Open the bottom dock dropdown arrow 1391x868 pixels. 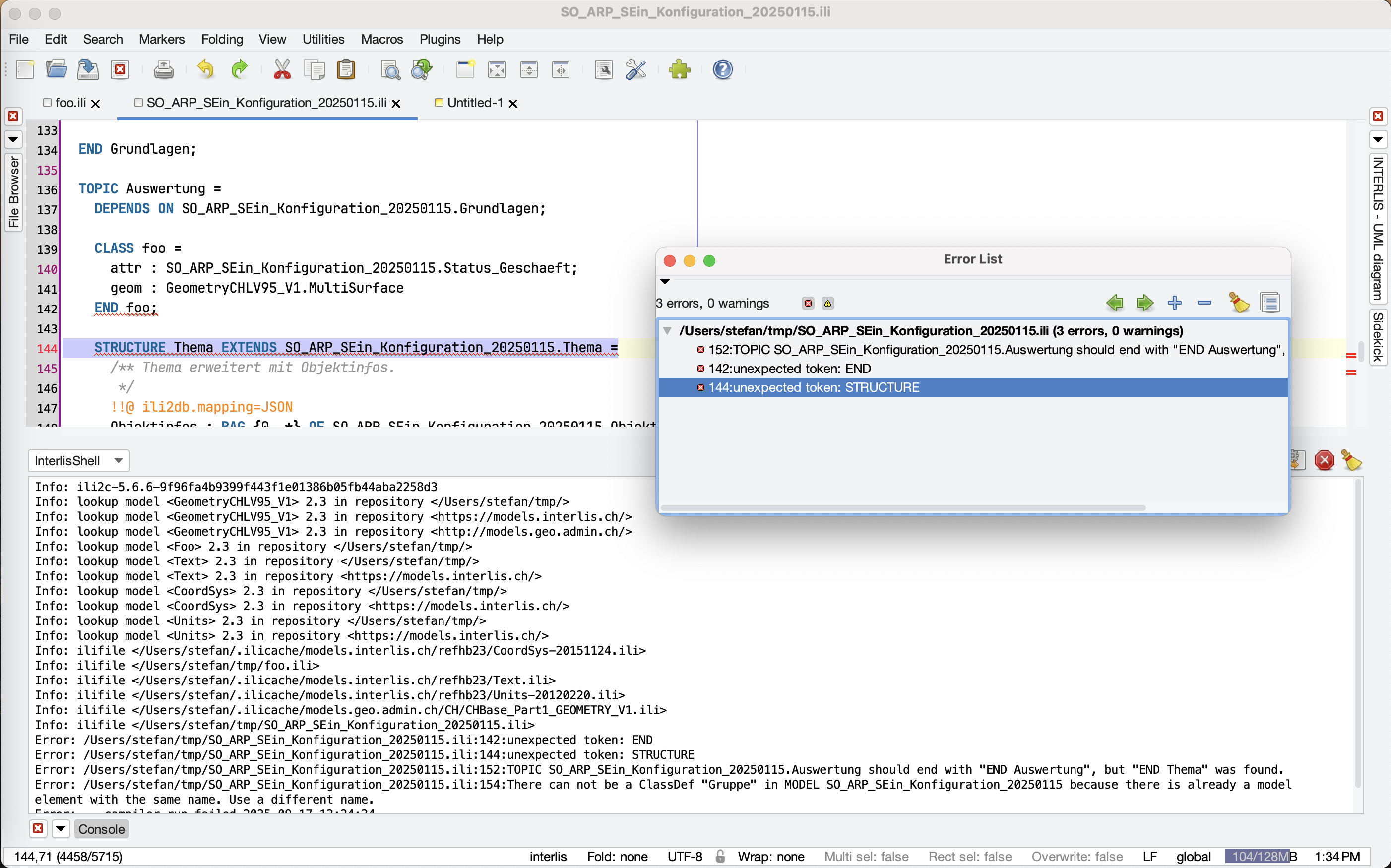[61, 828]
